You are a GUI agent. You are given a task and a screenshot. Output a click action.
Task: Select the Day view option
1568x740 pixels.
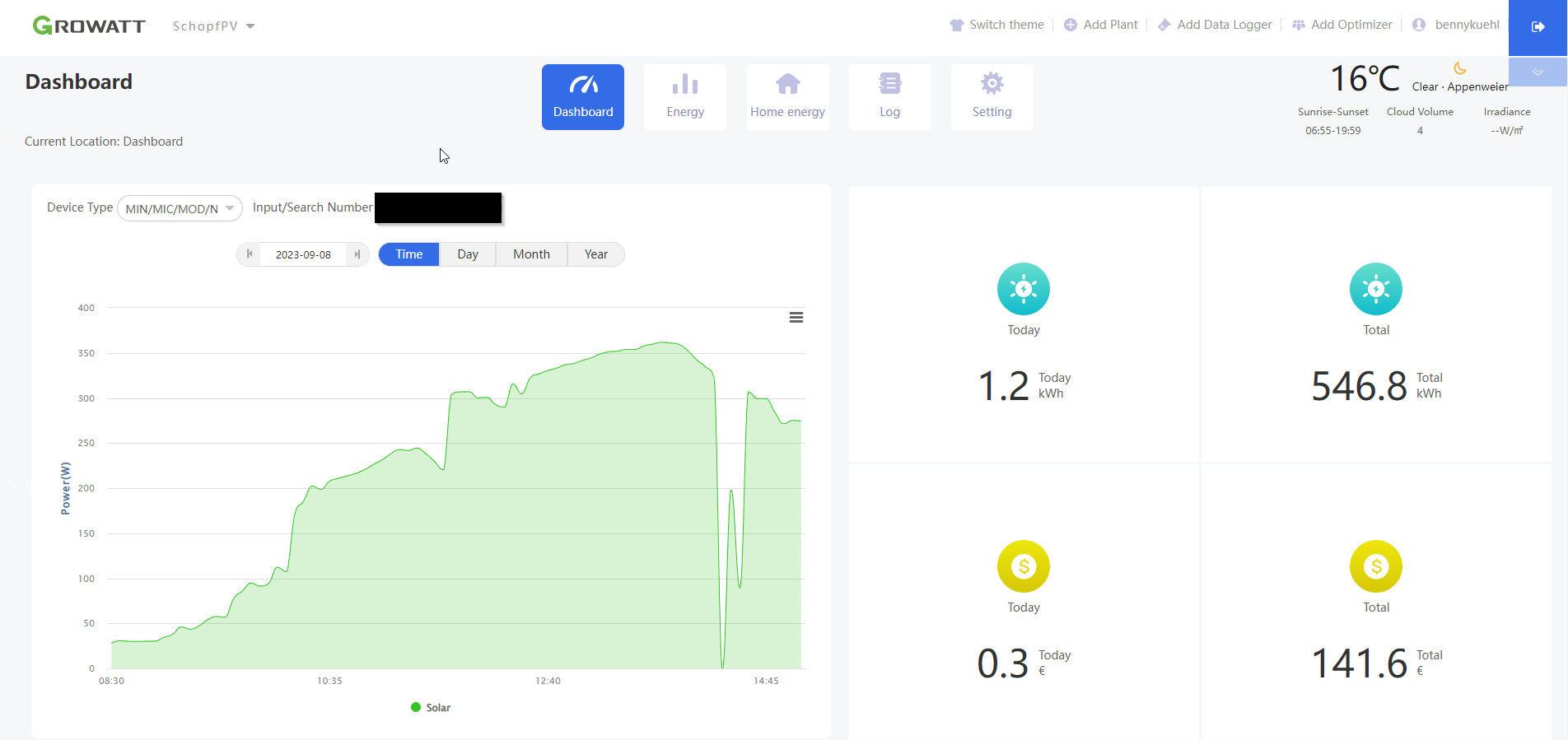468,254
